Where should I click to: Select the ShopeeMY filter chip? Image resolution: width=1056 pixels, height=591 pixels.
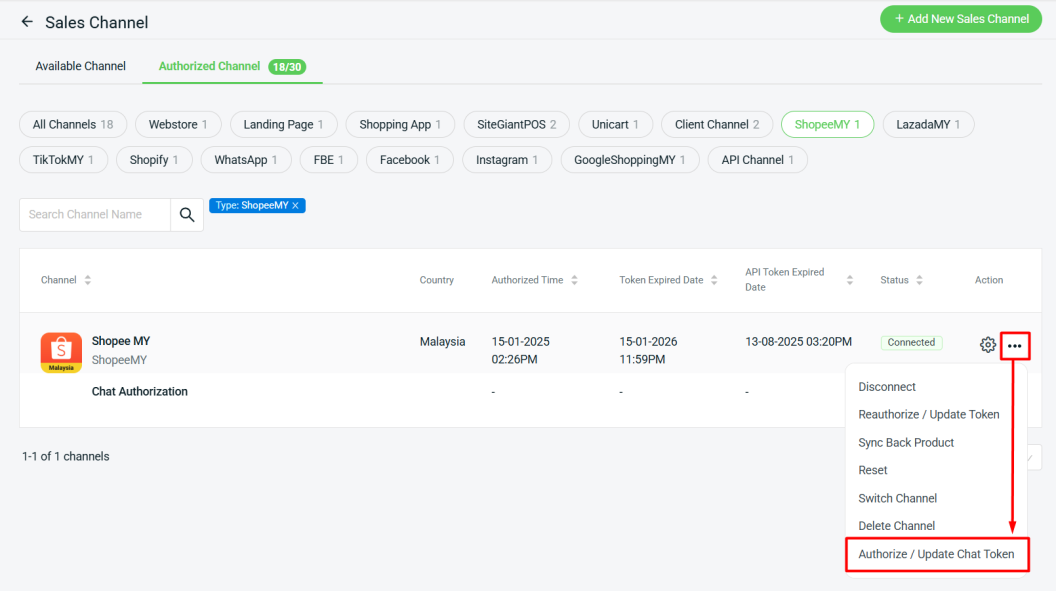[827, 125]
